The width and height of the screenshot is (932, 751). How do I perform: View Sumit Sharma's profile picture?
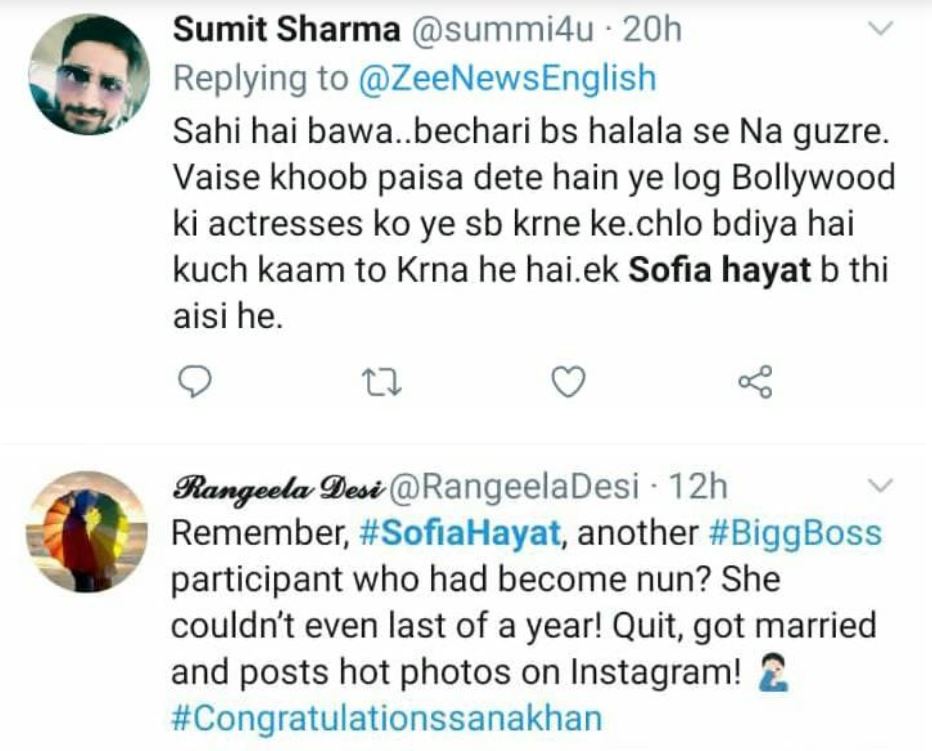tap(87, 76)
